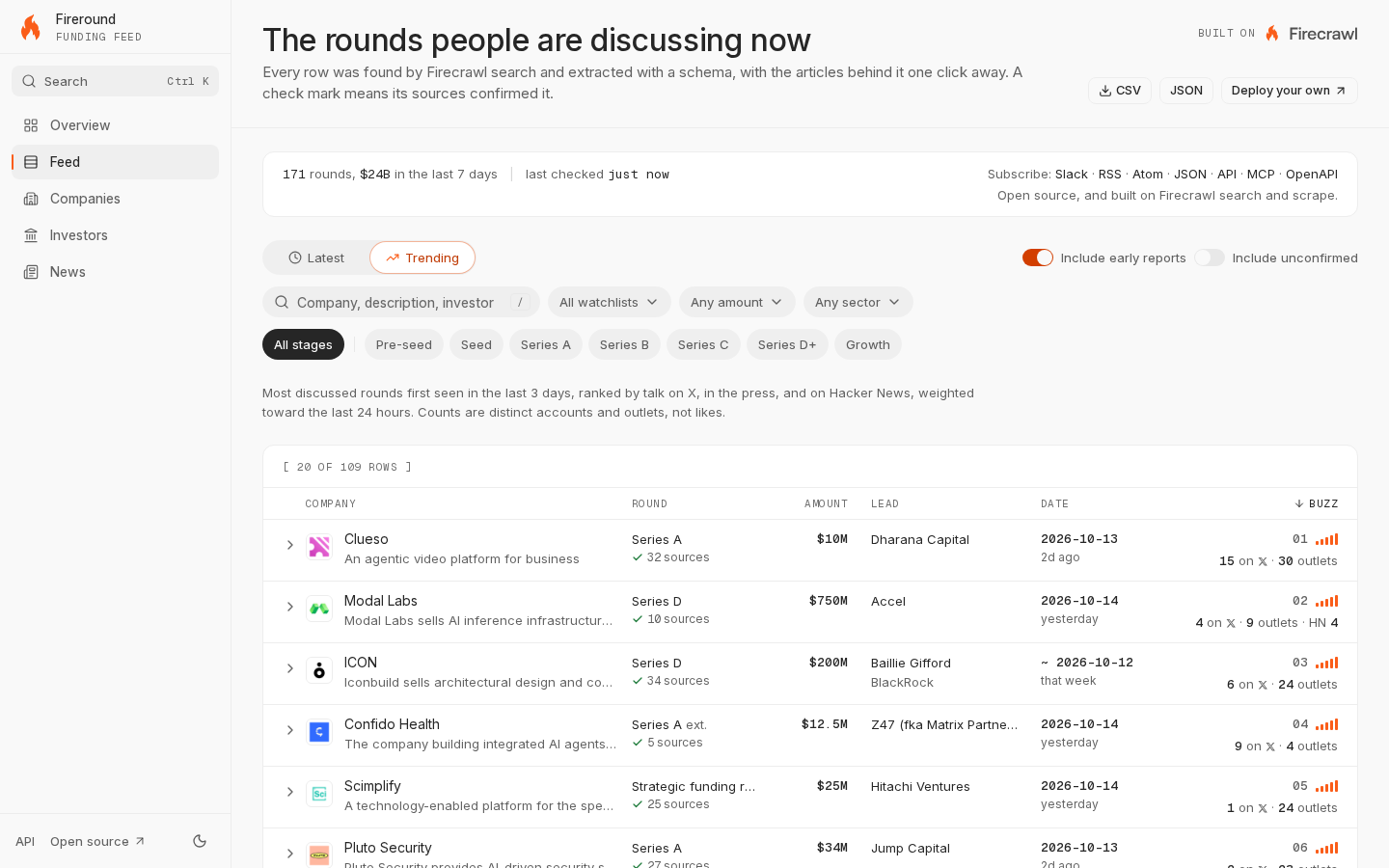Expand the ICON row

pos(289,668)
